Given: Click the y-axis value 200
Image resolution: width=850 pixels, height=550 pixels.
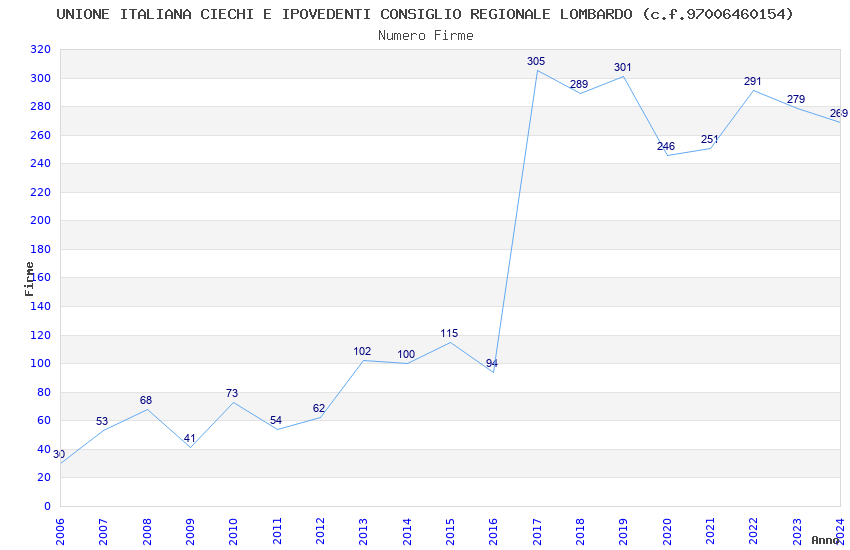Looking at the screenshot, I should click(x=40, y=220).
